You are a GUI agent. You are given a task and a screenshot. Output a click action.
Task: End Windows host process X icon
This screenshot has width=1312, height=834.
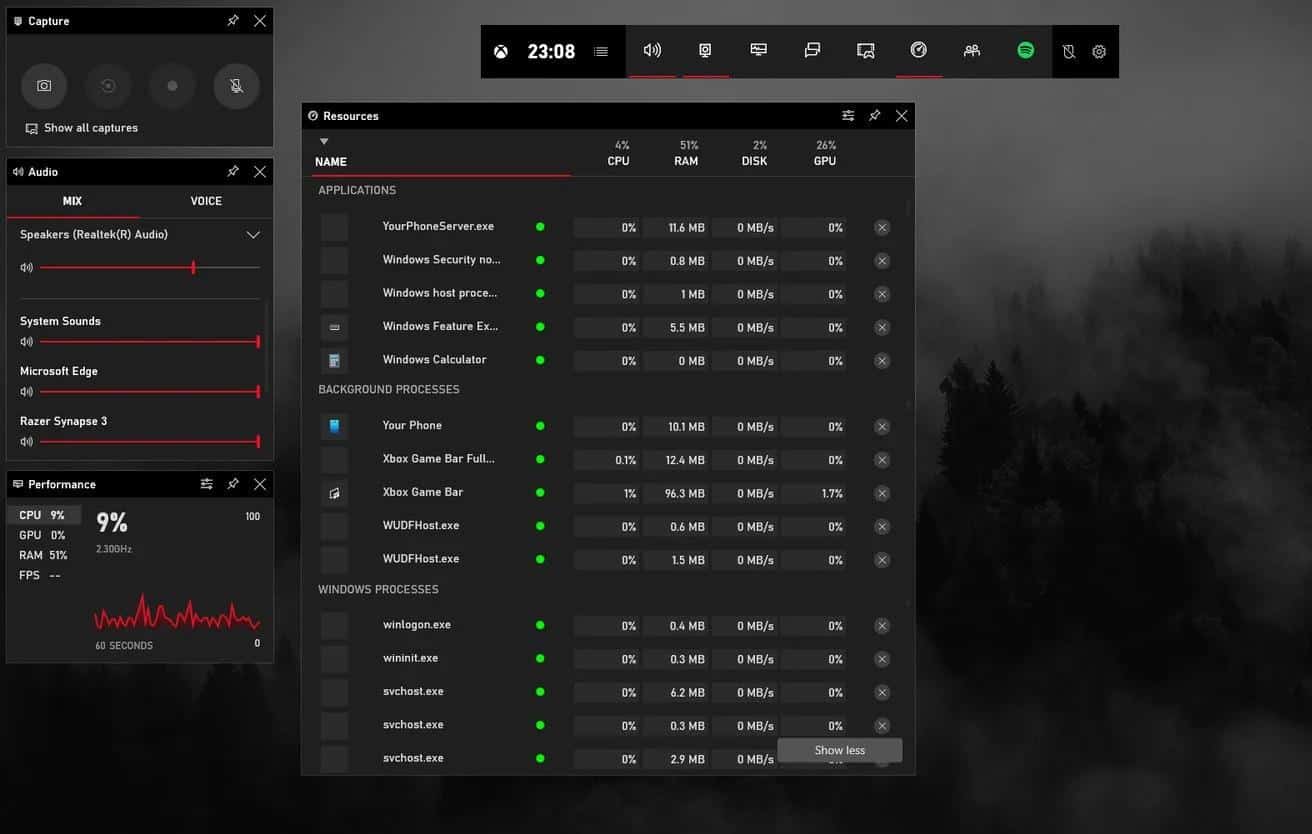click(882, 294)
